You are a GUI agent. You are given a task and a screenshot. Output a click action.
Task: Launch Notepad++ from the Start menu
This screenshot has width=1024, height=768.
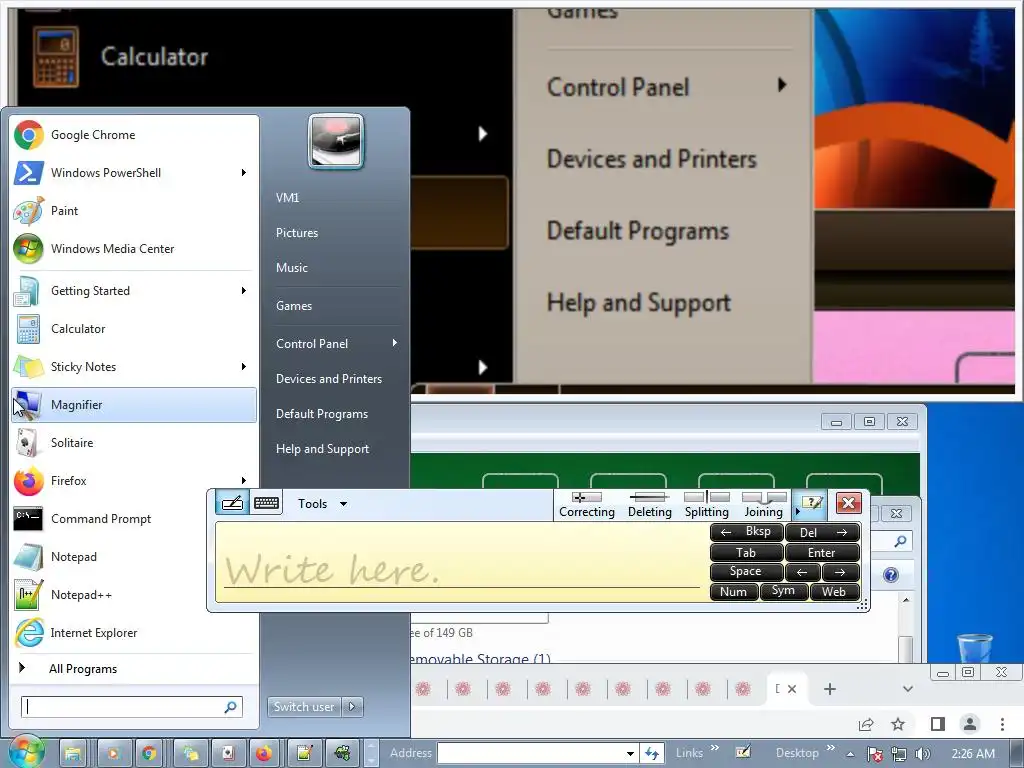pyautogui.click(x=134, y=595)
